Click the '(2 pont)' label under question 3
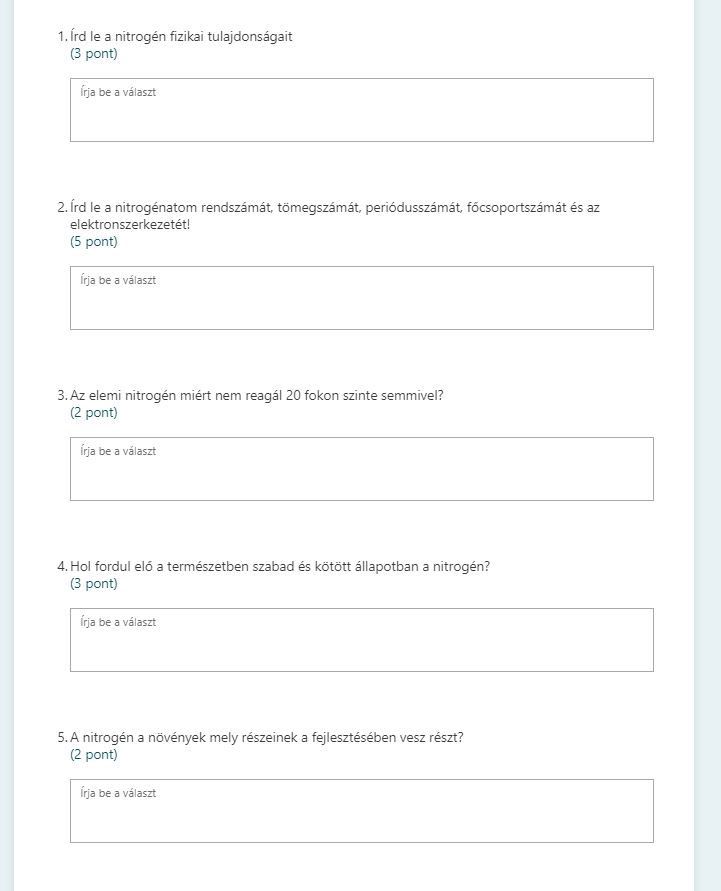The width and height of the screenshot is (721, 891). tap(94, 412)
